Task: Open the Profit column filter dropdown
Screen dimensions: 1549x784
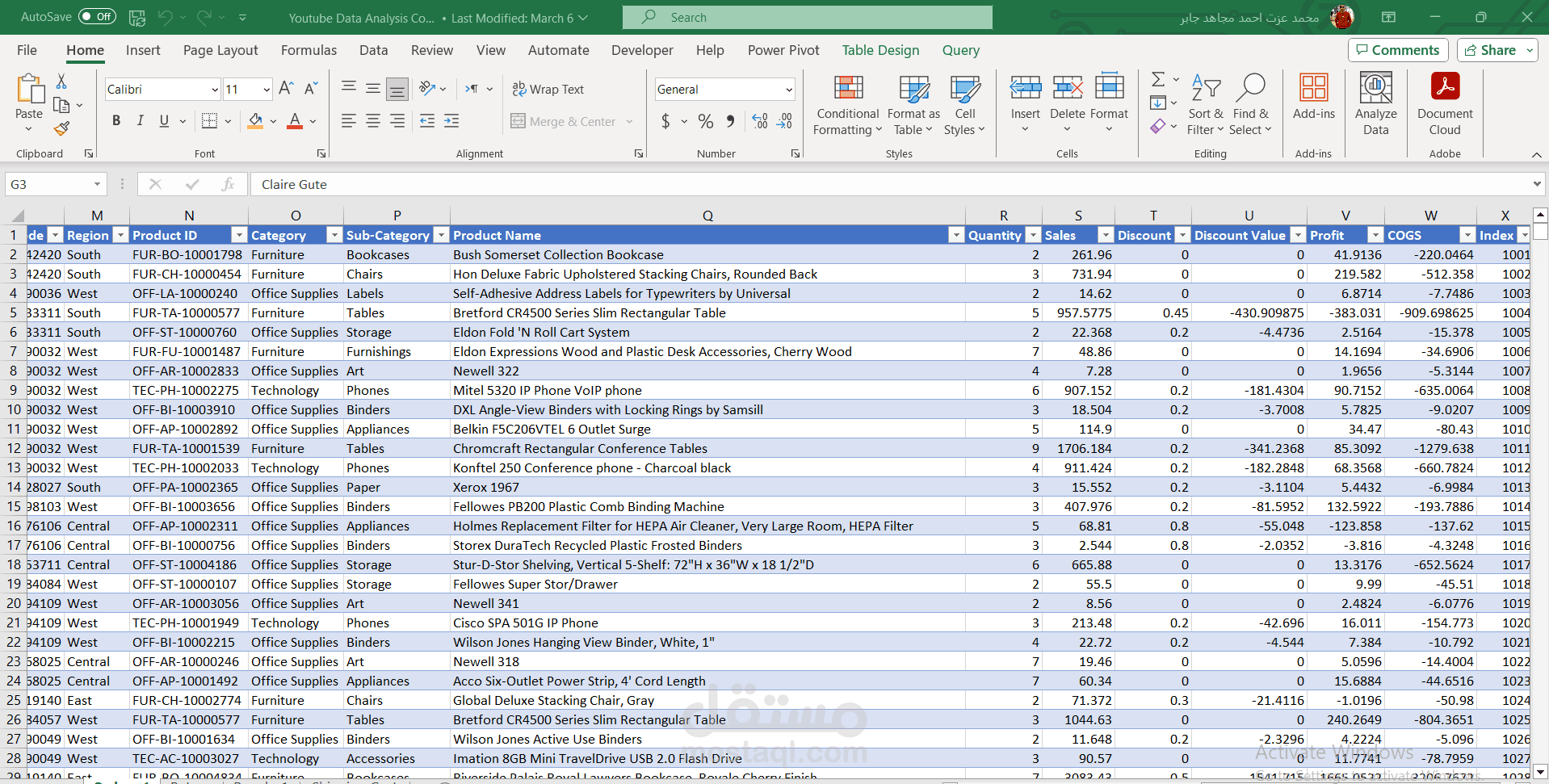Action: (1375, 235)
